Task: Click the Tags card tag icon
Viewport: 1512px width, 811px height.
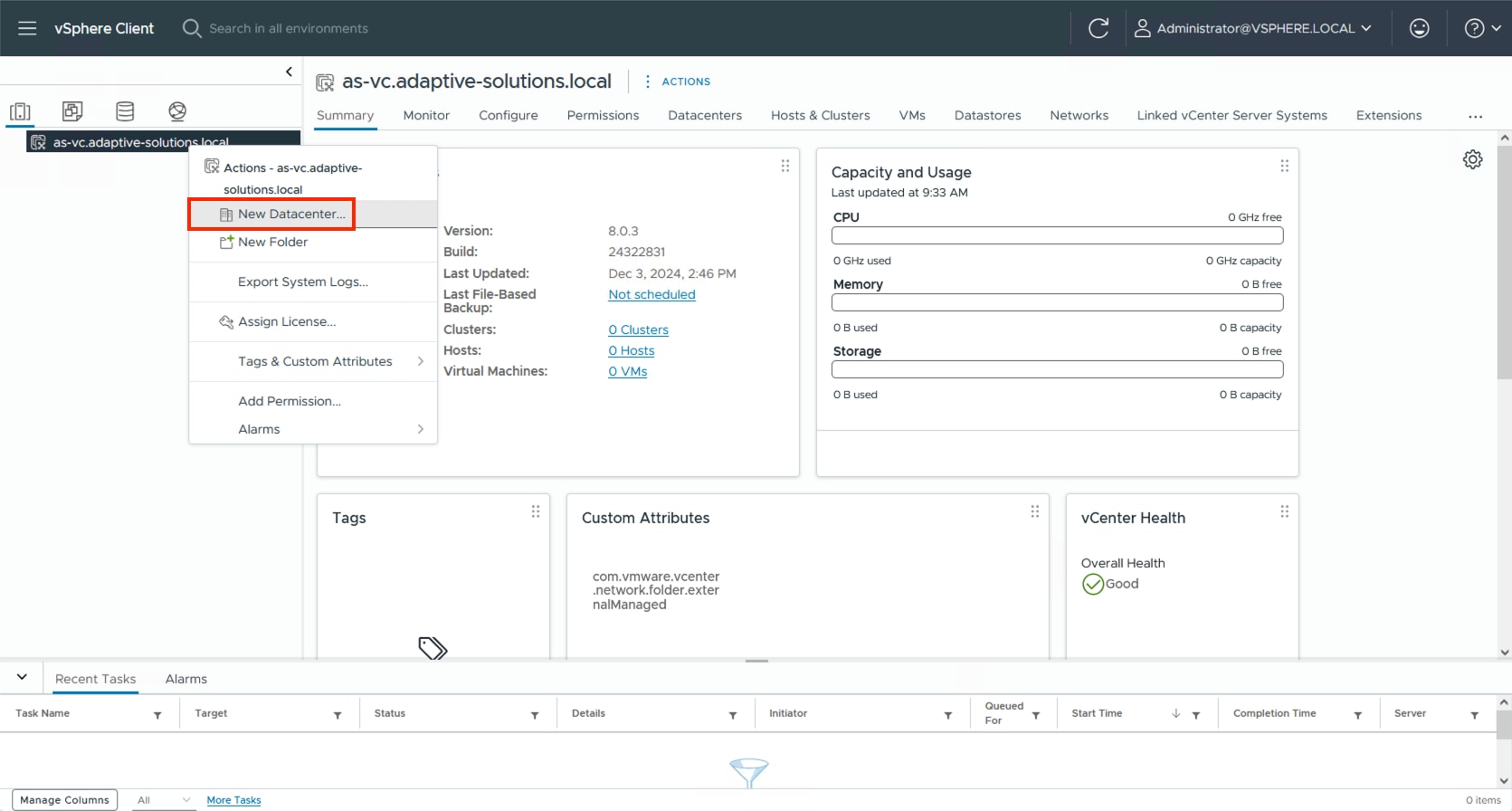Action: point(433,647)
